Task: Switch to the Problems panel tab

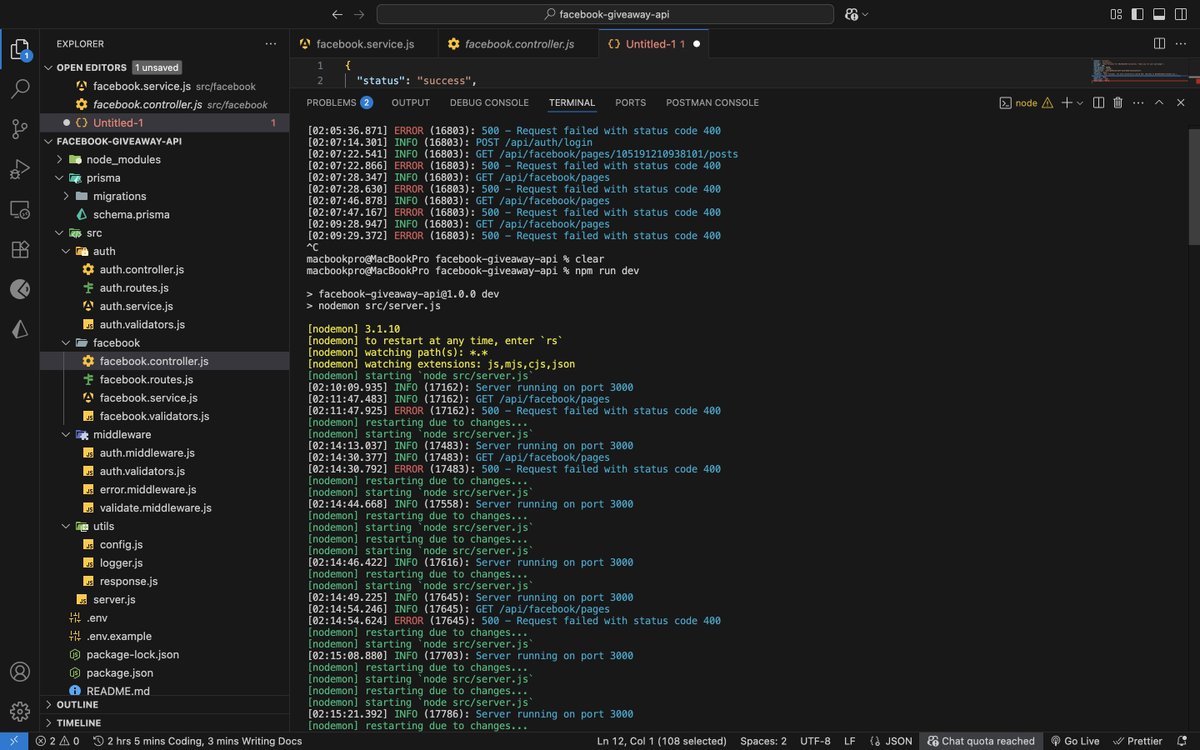Action: [339, 102]
